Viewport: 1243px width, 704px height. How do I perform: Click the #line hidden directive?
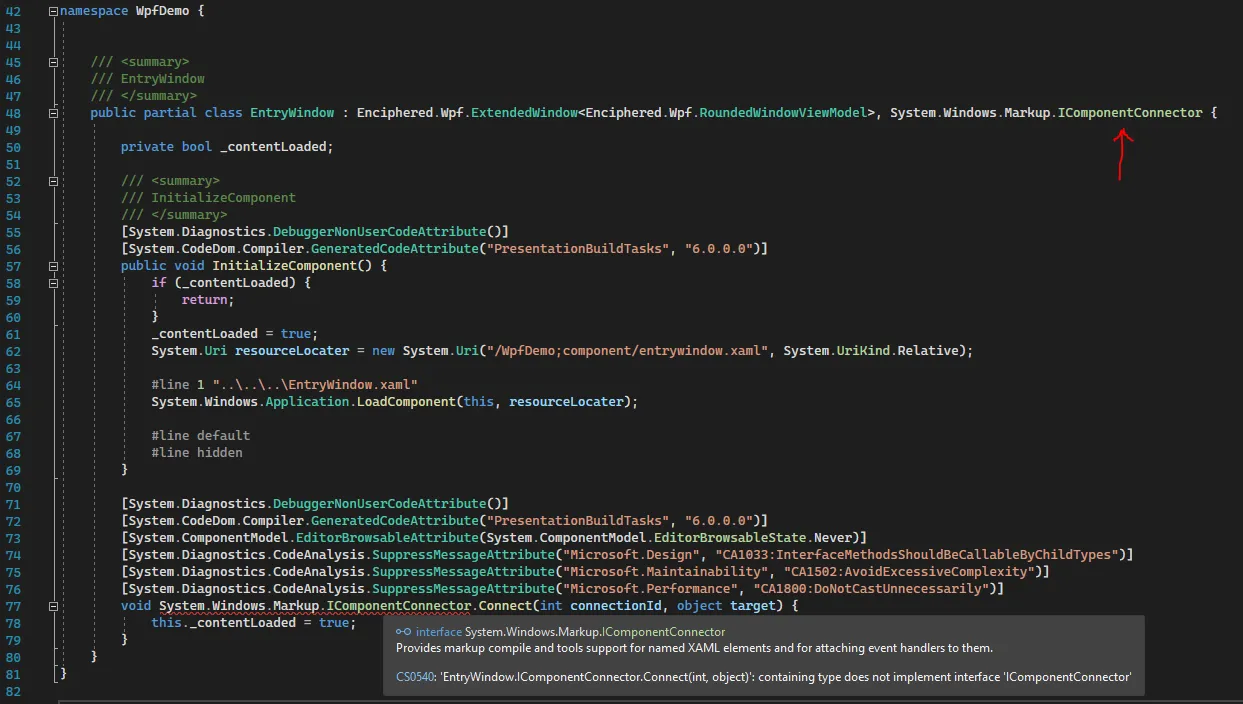[197, 453]
